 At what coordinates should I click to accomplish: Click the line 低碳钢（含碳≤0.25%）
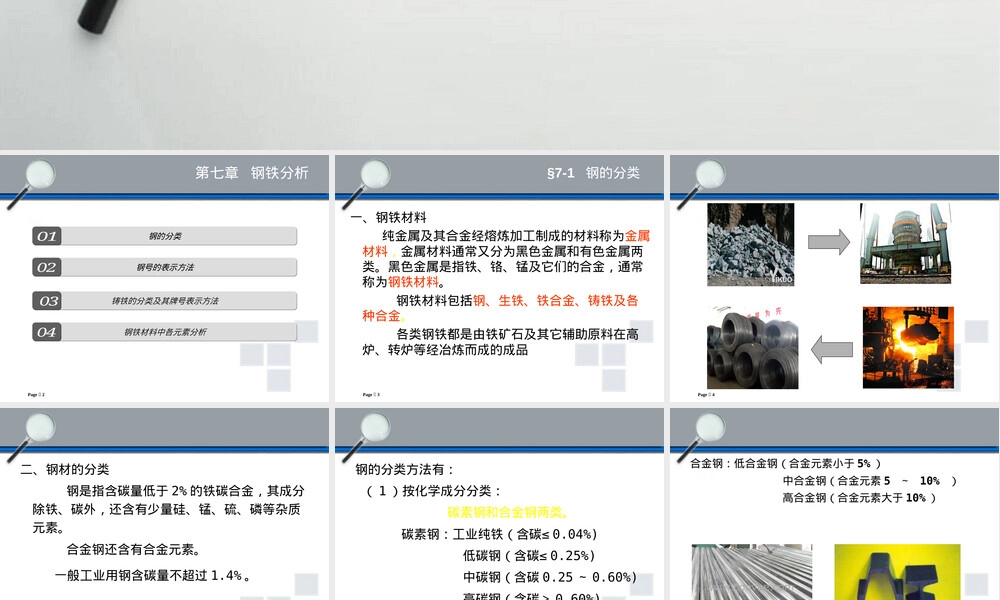(x=529, y=555)
